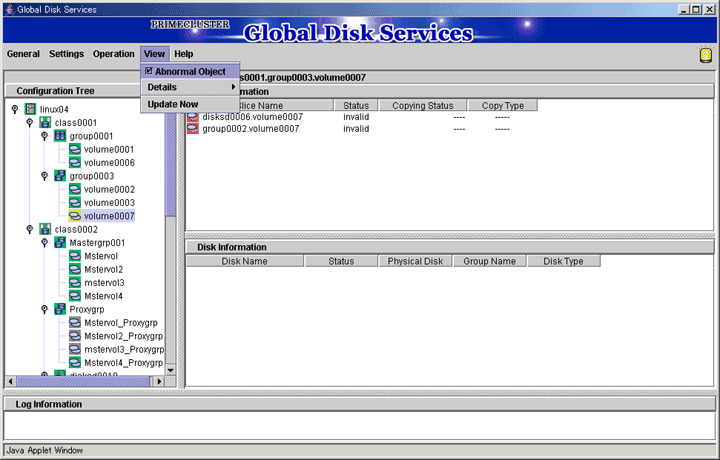Click the Physical Disk column header

coord(415,261)
